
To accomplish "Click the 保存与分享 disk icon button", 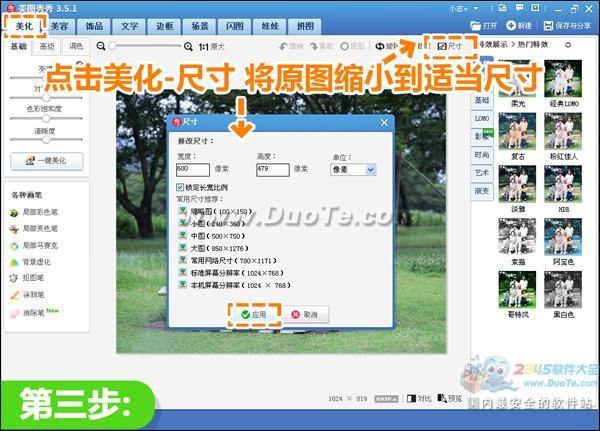I will 567,26.
